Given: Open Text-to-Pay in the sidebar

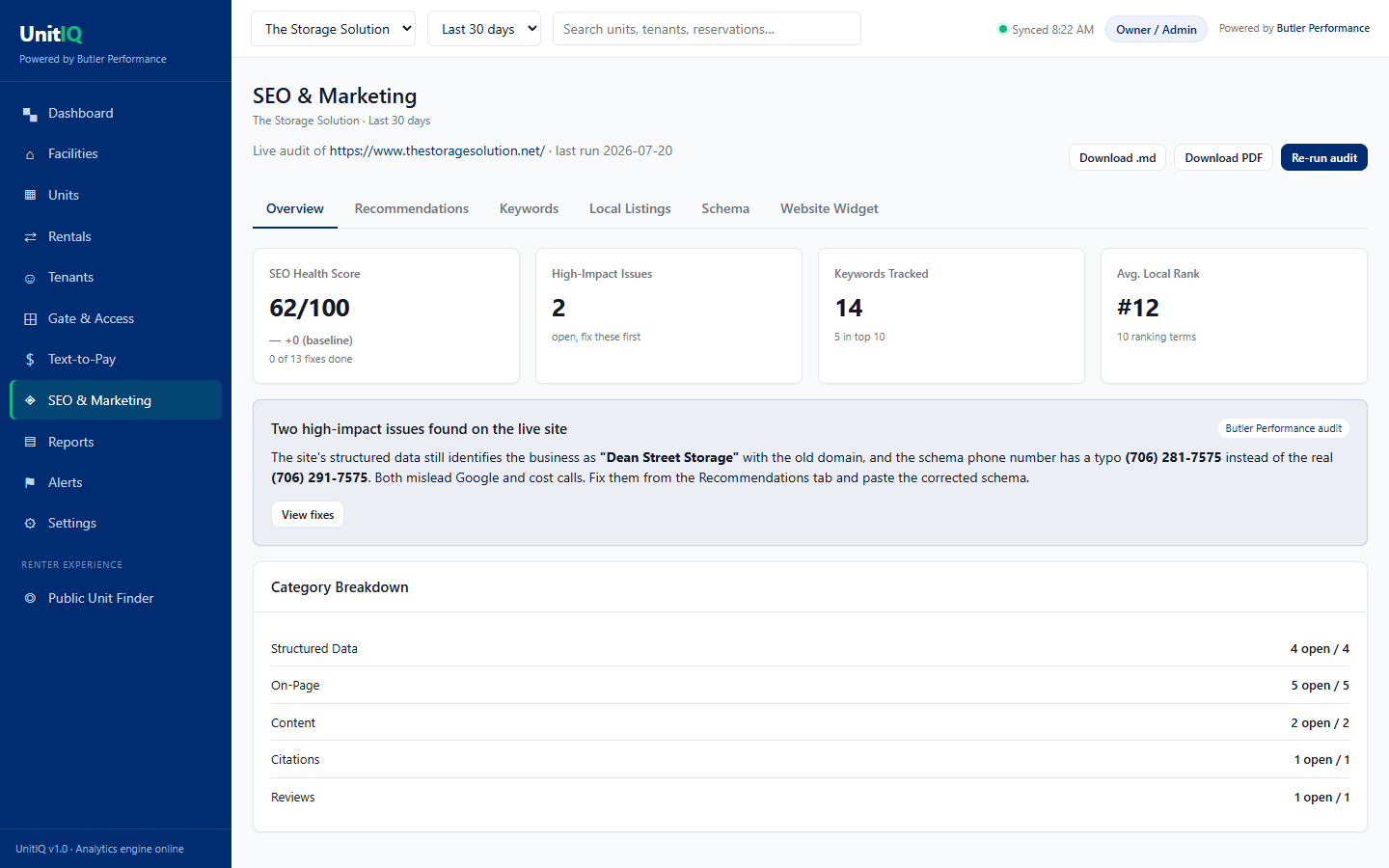Looking at the screenshot, I should pos(116,359).
